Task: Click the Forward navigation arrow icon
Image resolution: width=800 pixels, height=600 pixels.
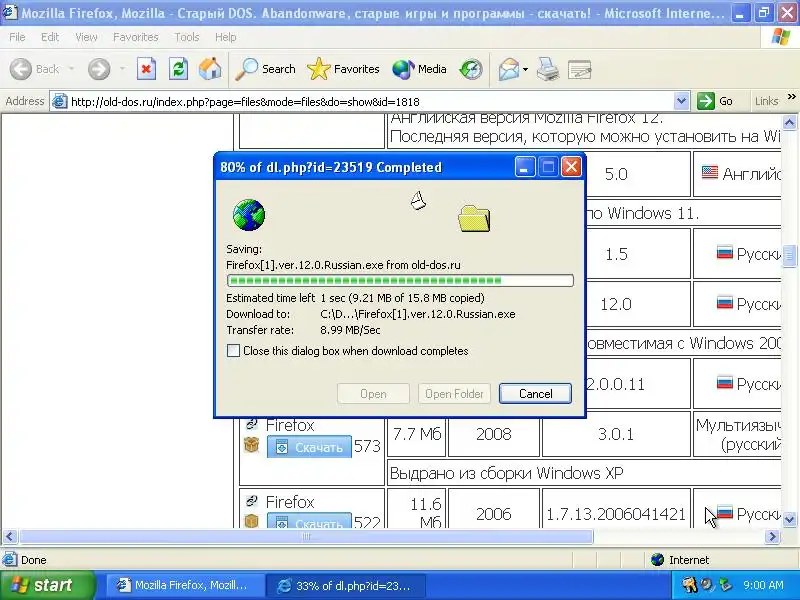Action: click(x=99, y=69)
